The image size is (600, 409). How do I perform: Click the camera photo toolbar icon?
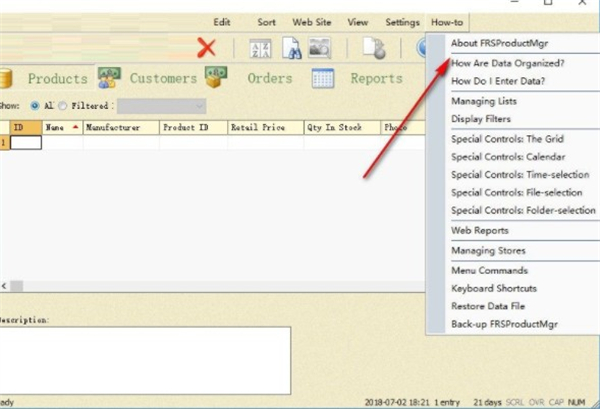point(319,47)
